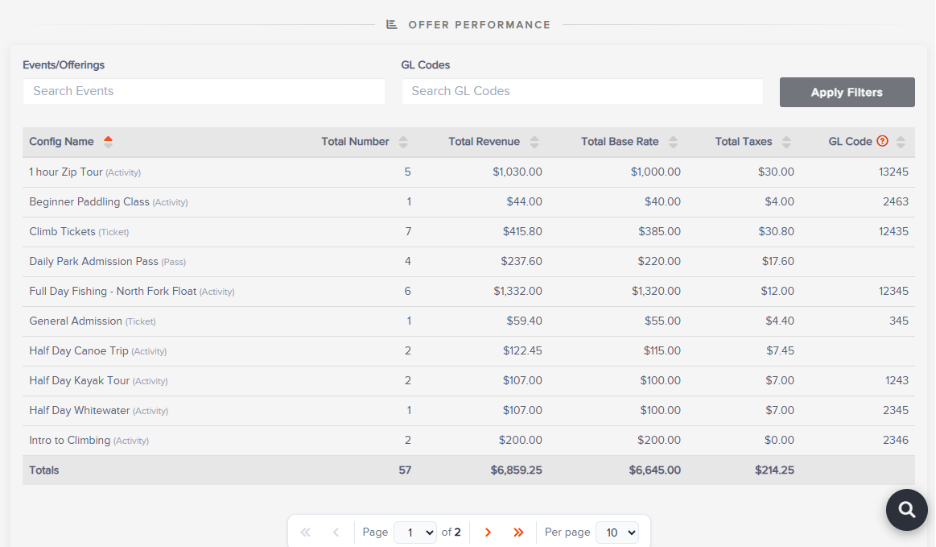This screenshot has height=547, width=936.
Task: Go to next page arrow
Action: (488, 532)
